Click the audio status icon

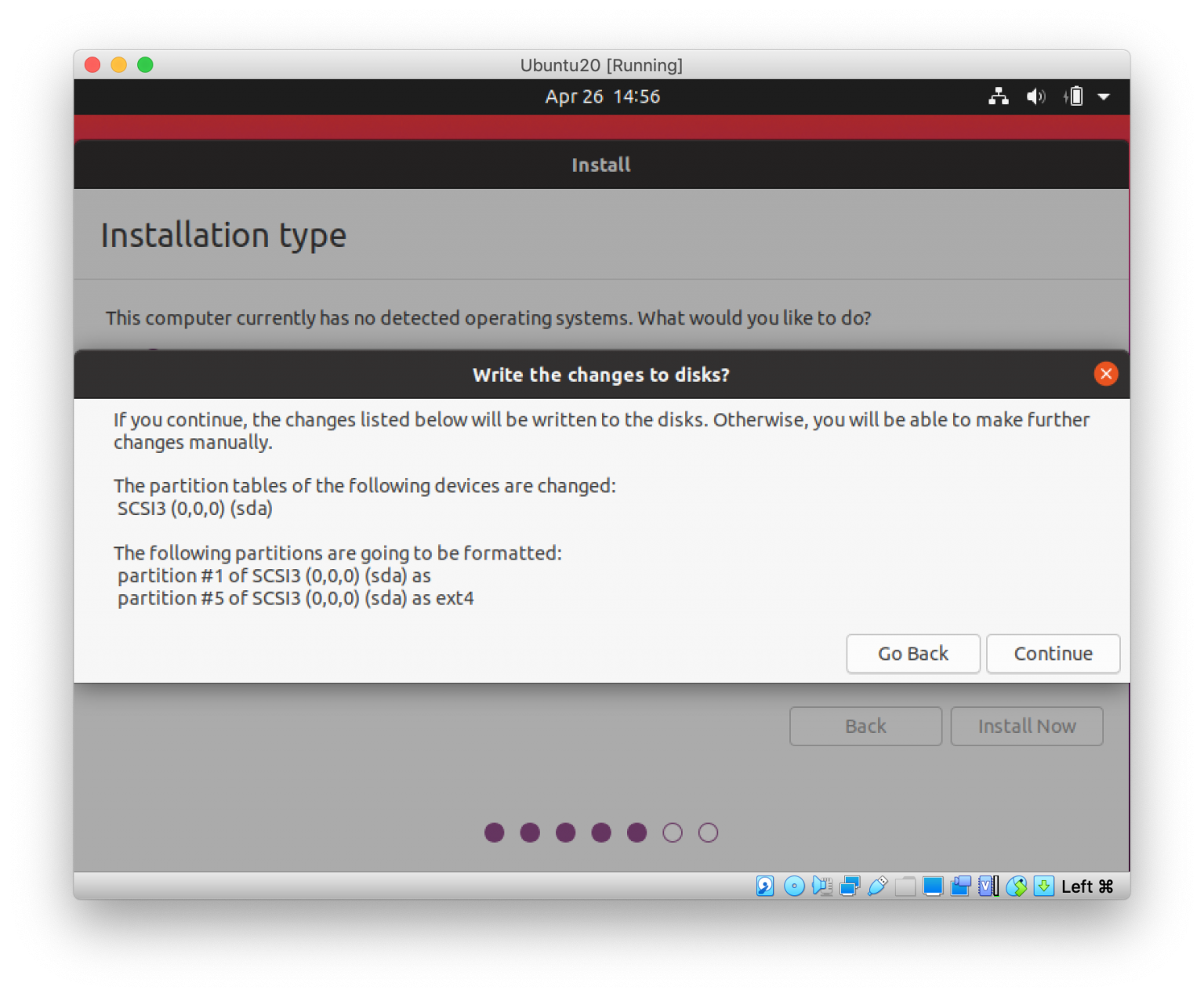tap(822, 886)
